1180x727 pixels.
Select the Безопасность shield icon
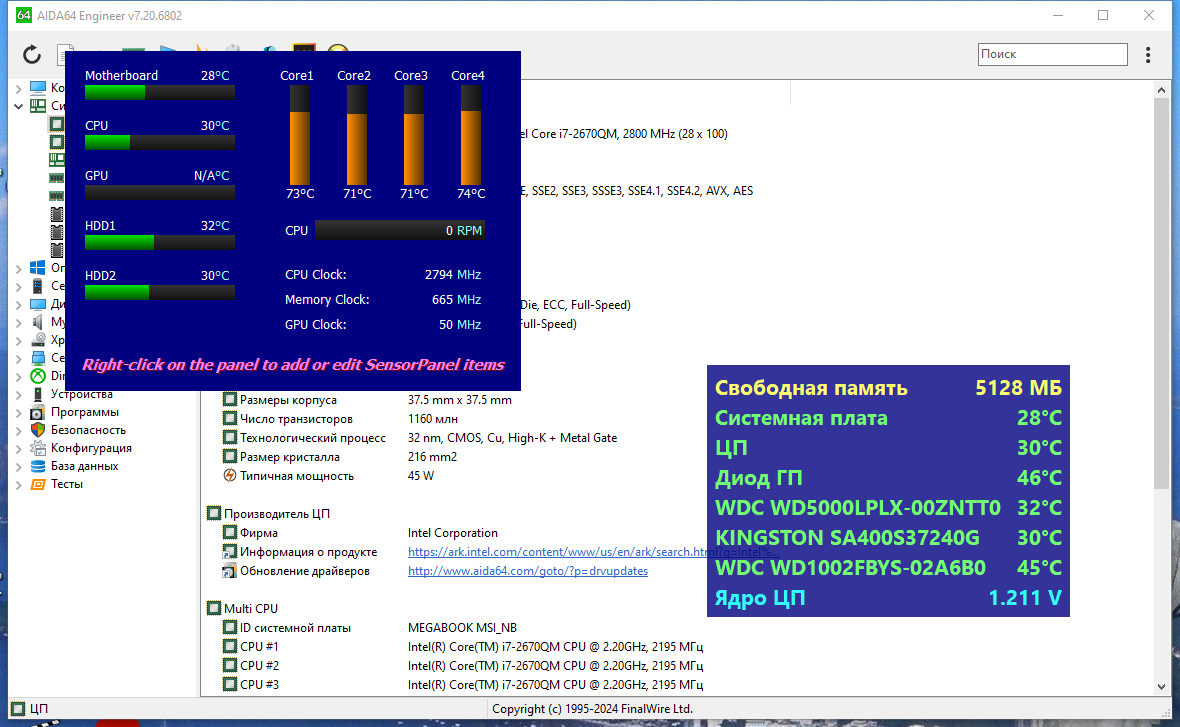[x=38, y=430]
